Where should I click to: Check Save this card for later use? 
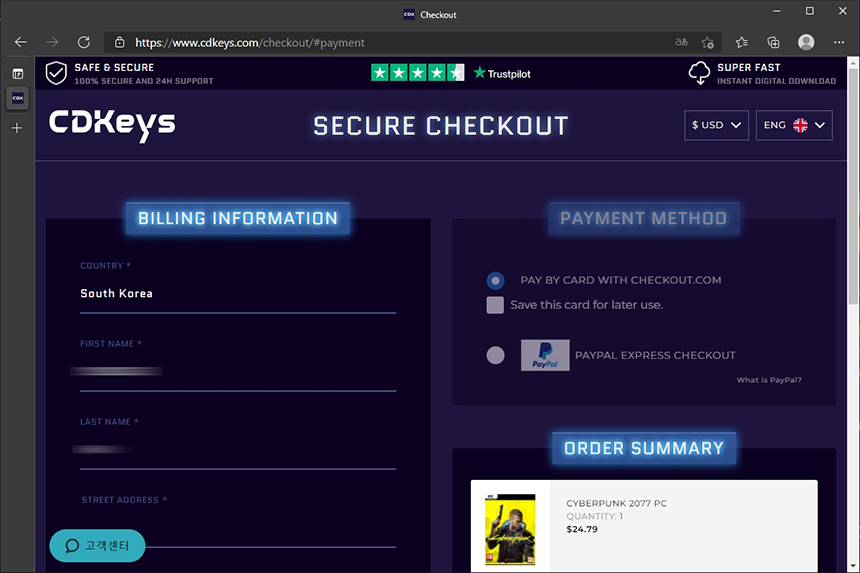coord(495,305)
